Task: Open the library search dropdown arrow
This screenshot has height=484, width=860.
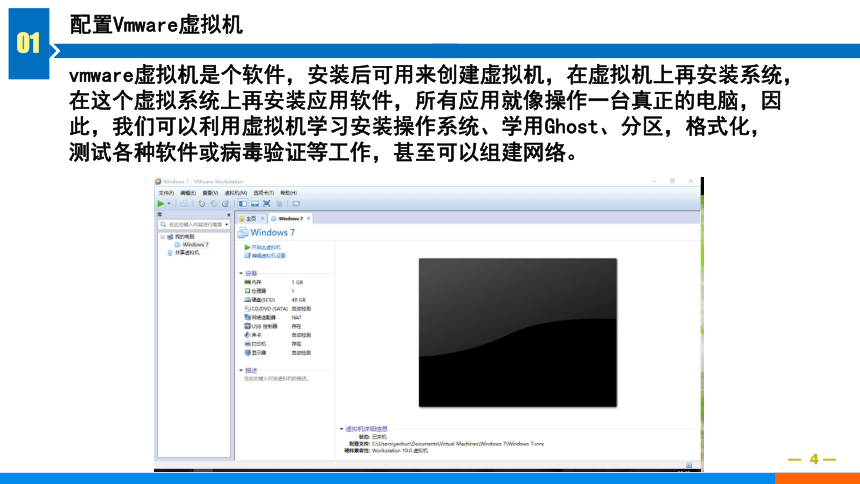Action: point(227,224)
